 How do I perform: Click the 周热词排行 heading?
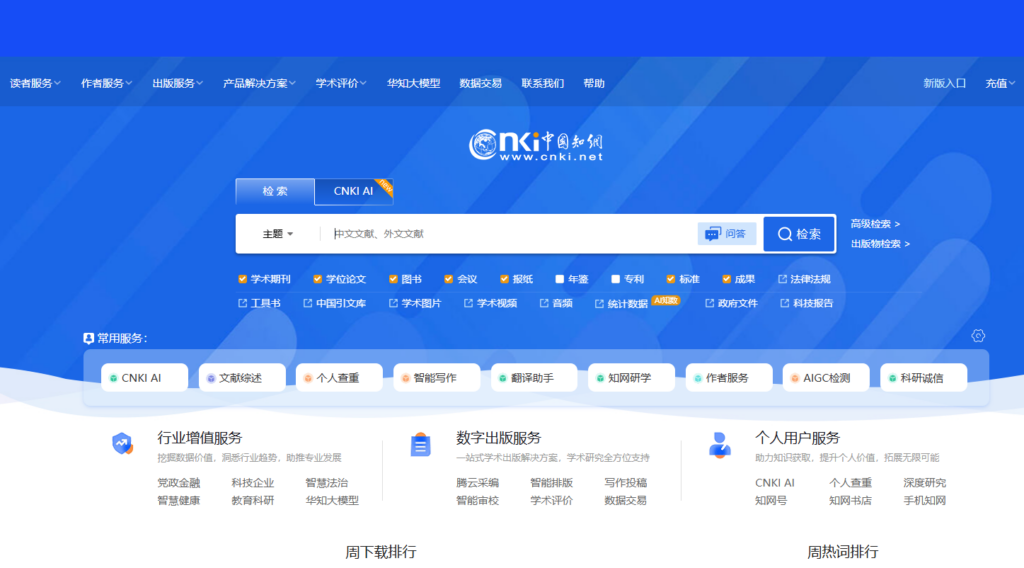point(842,552)
